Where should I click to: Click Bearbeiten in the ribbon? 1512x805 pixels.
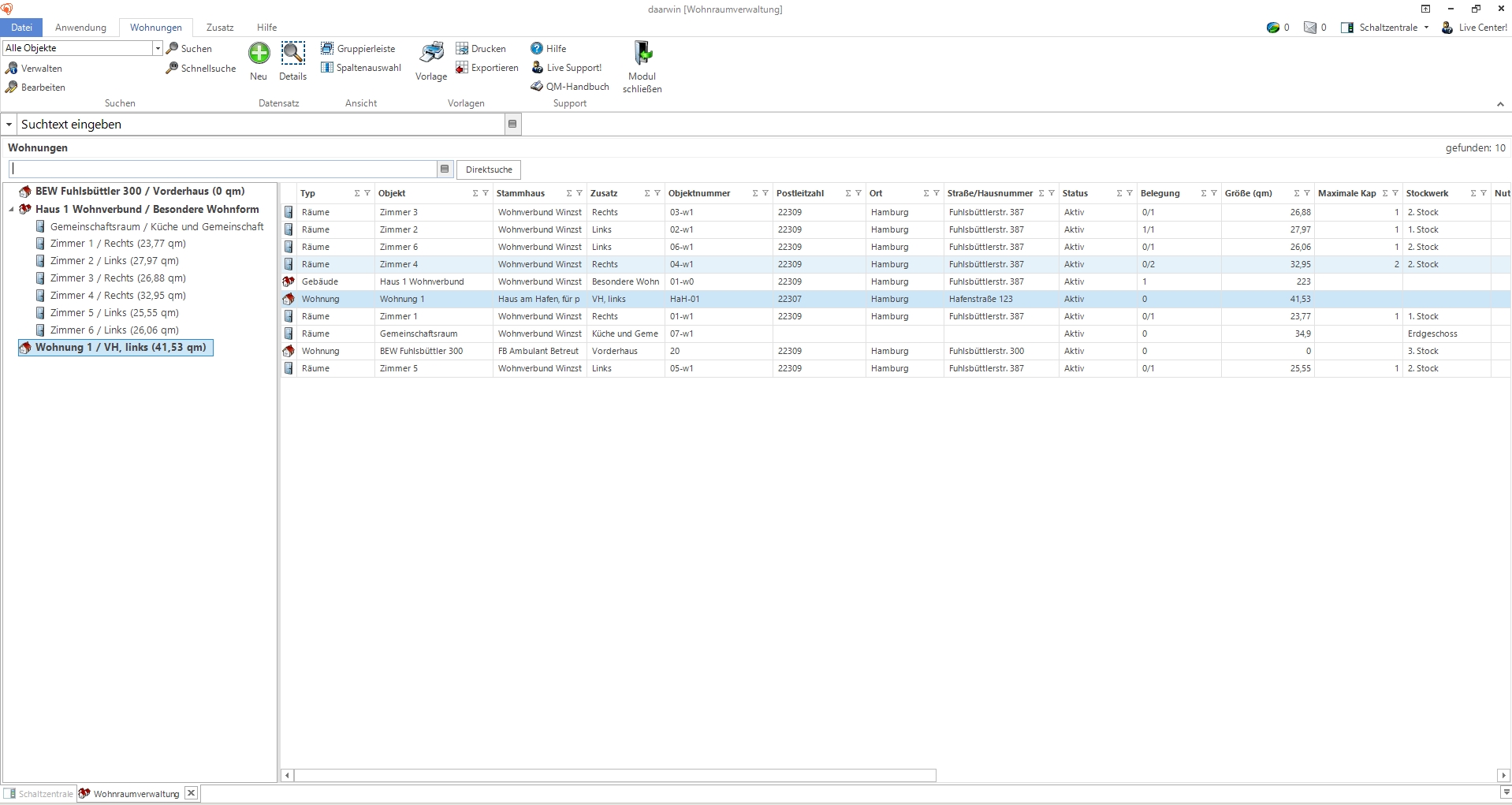[35, 88]
